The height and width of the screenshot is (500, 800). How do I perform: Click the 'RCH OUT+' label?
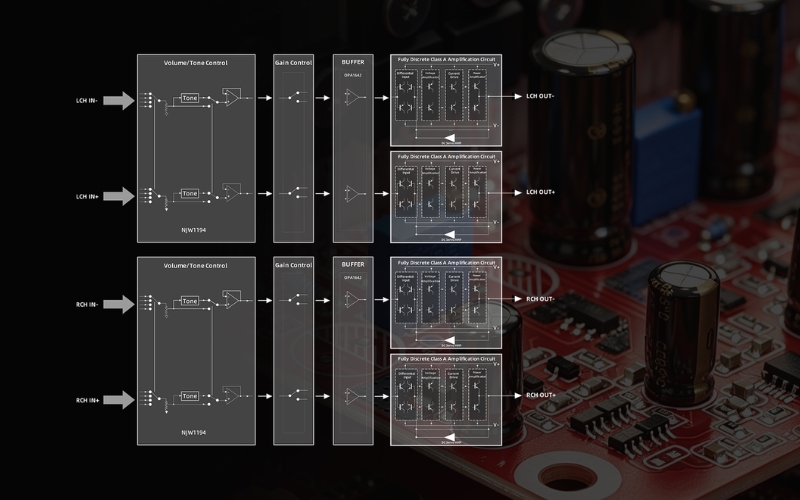[541, 395]
